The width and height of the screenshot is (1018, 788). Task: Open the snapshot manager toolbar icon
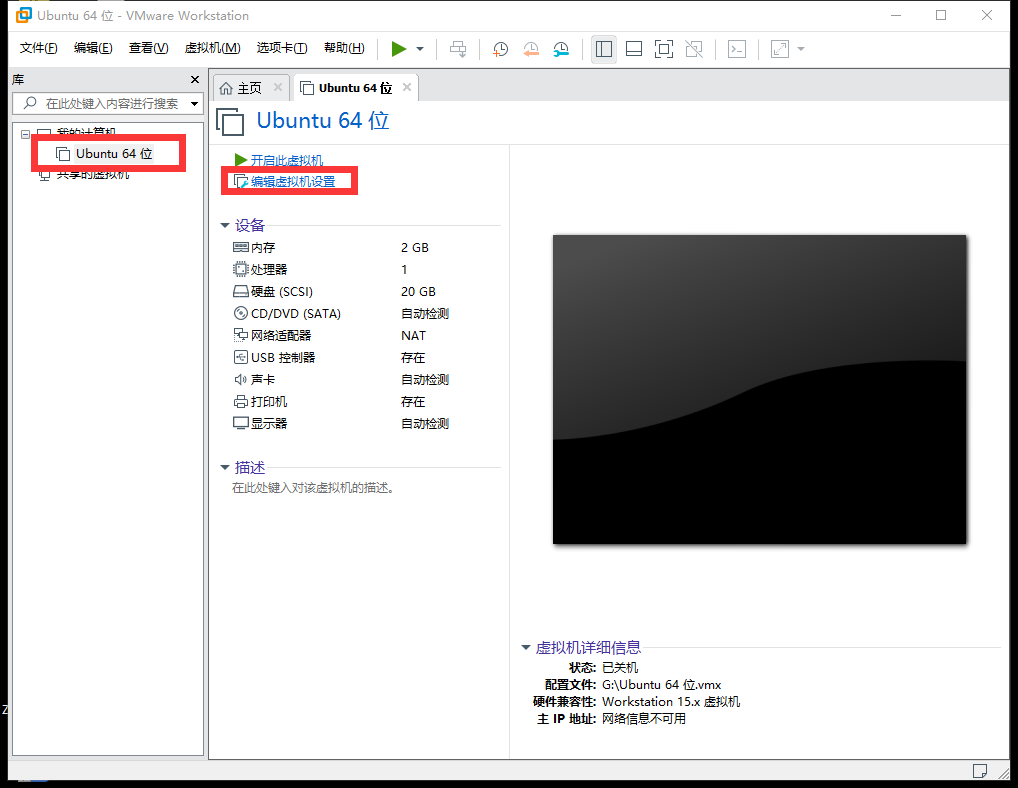[561, 49]
